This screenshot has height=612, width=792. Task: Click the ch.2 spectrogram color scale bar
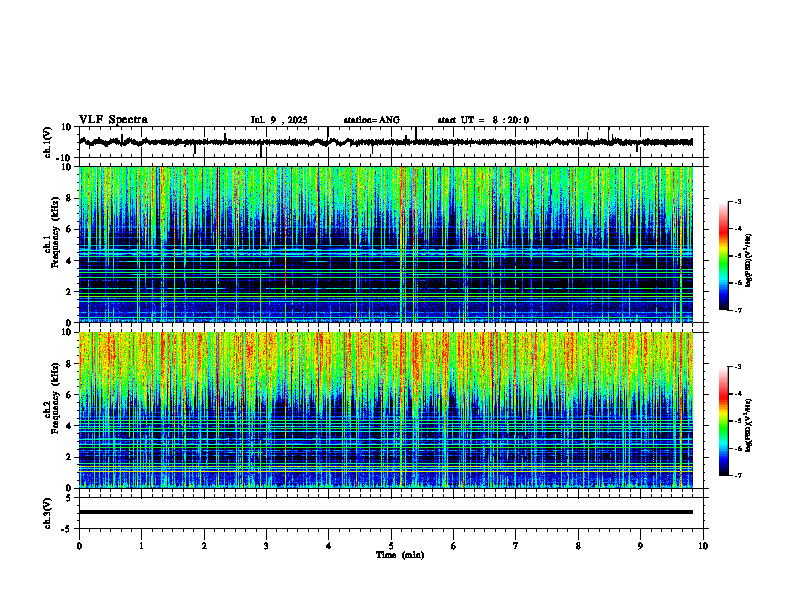coord(724,421)
